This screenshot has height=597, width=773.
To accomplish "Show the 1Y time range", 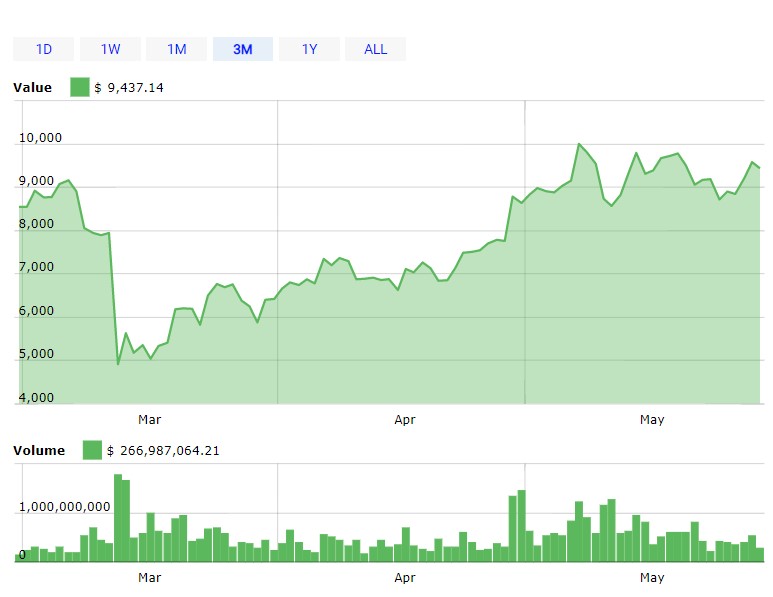I will 309,49.
